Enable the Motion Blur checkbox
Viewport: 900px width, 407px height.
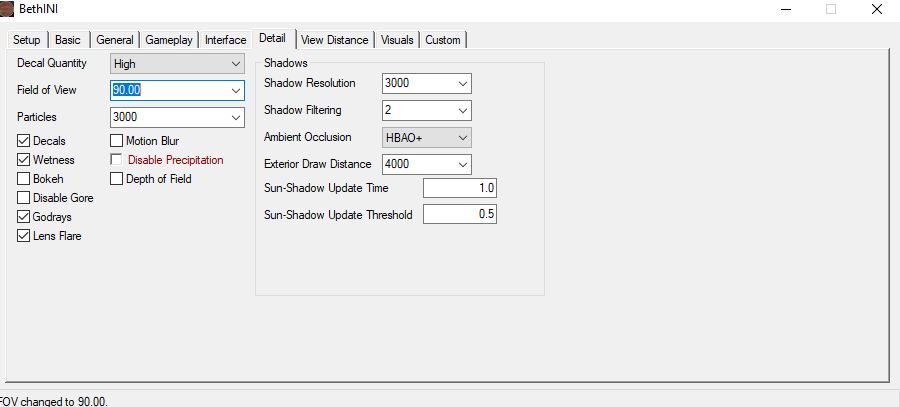pos(117,141)
